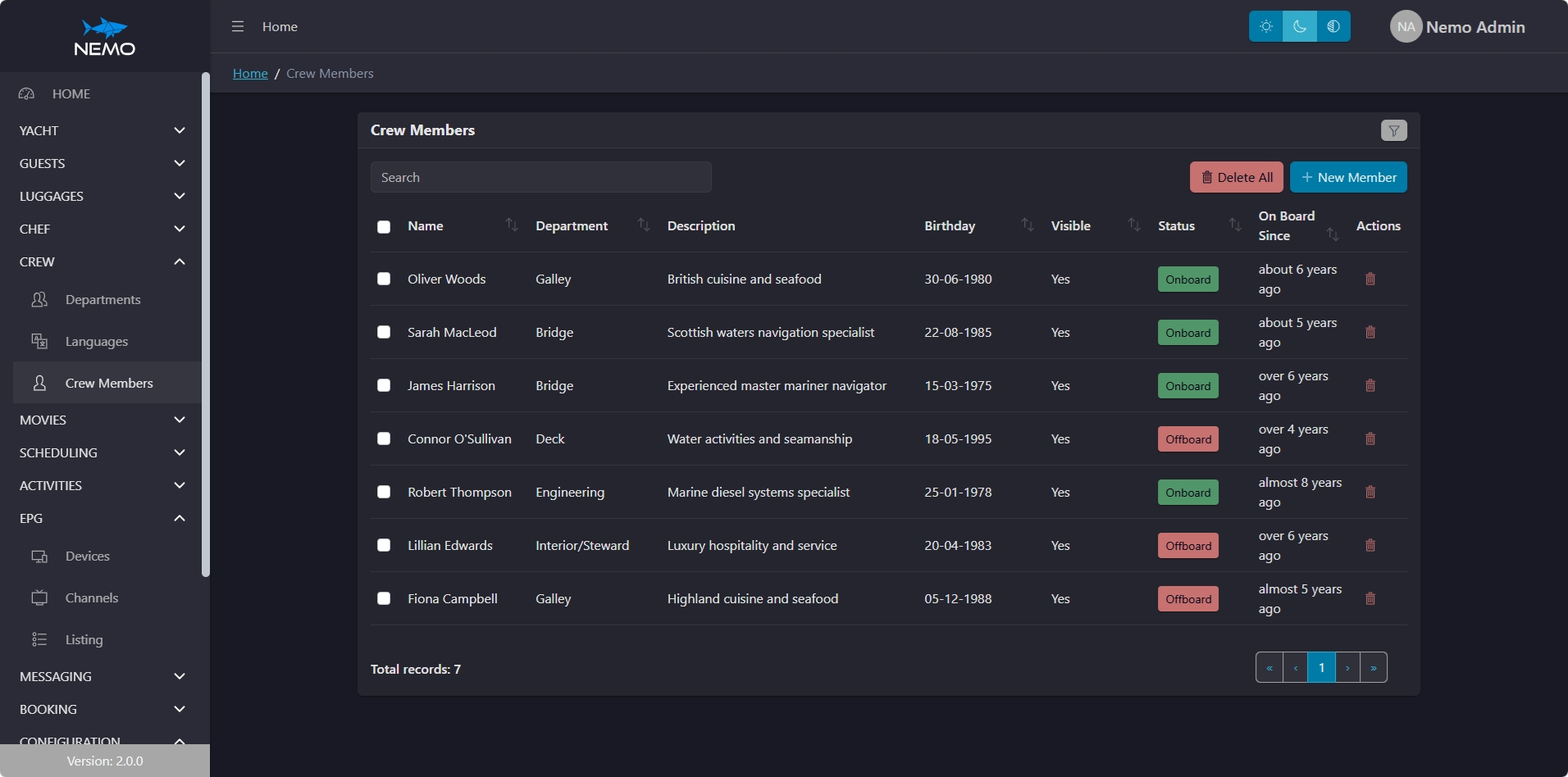Open HOME in the sidebar
This screenshot has width=1568, height=777.
(102, 93)
